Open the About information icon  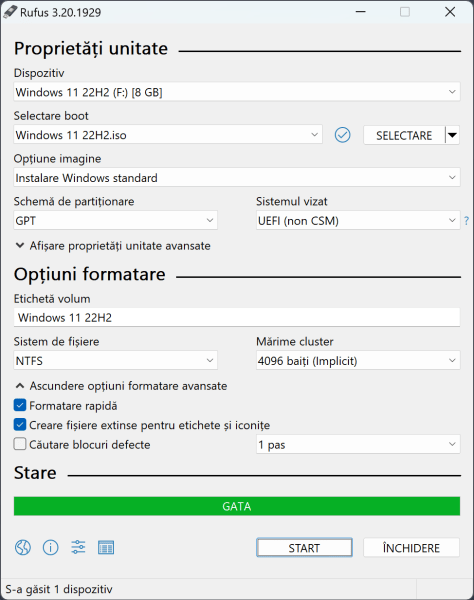(x=50, y=548)
